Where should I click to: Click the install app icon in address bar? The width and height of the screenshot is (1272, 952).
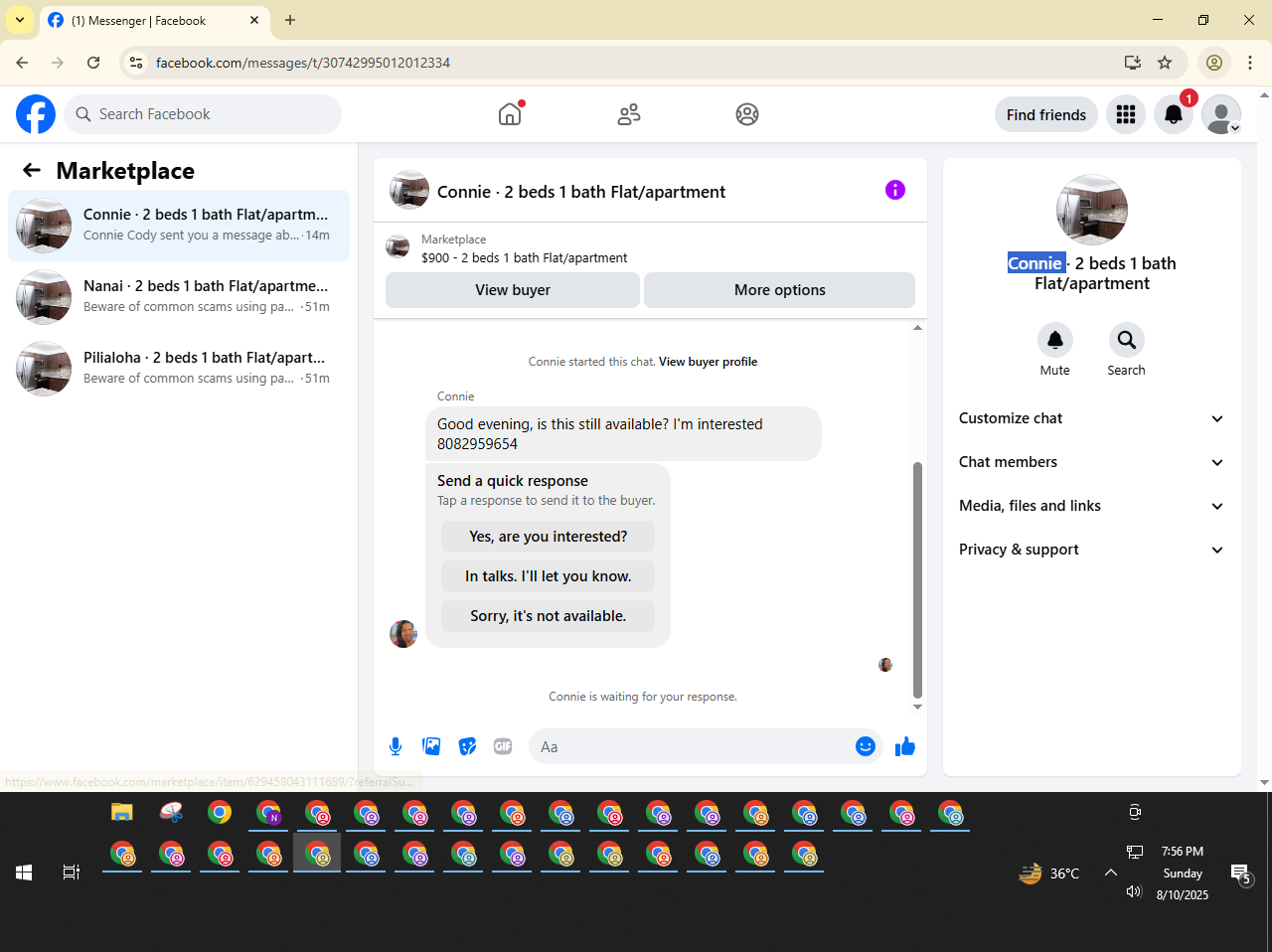coord(1133,63)
